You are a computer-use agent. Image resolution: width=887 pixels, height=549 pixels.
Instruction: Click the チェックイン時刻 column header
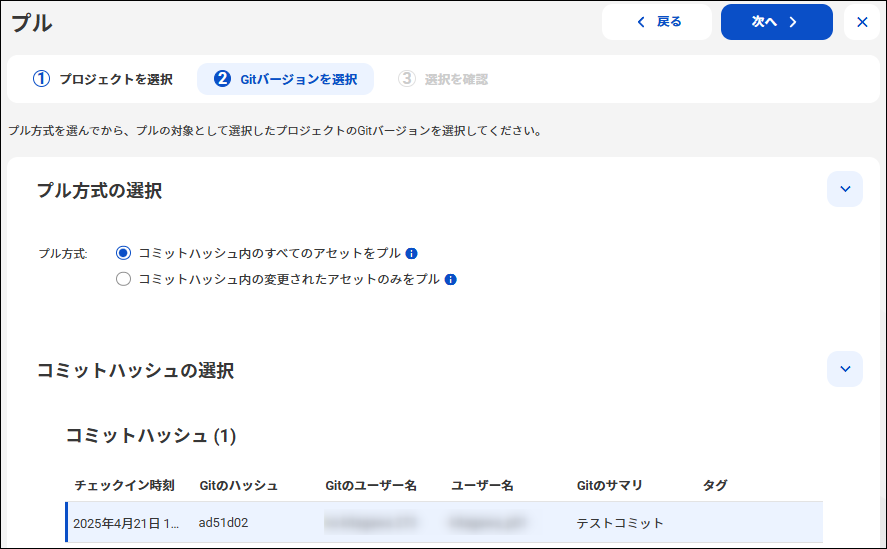pyautogui.click(x=124, y=485)
